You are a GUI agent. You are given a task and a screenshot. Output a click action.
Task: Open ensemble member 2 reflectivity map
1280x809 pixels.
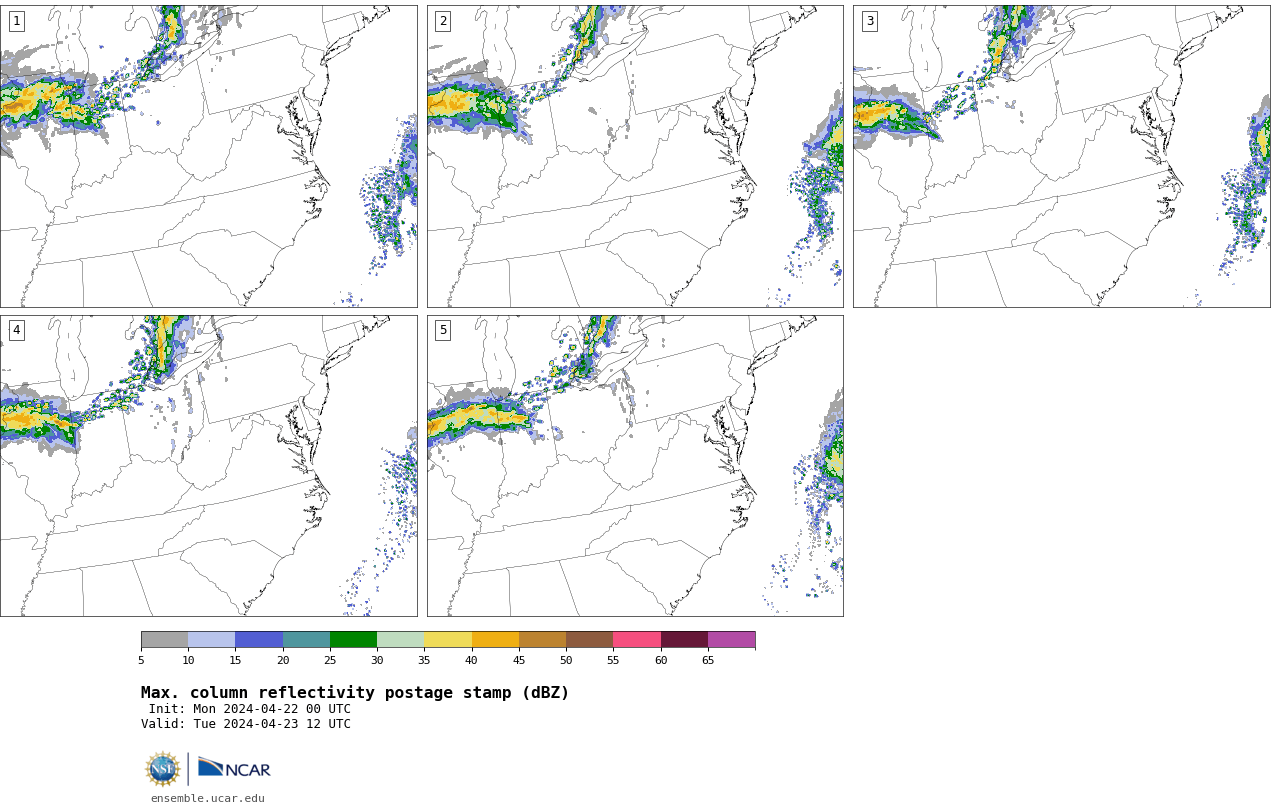click(635, 156)
